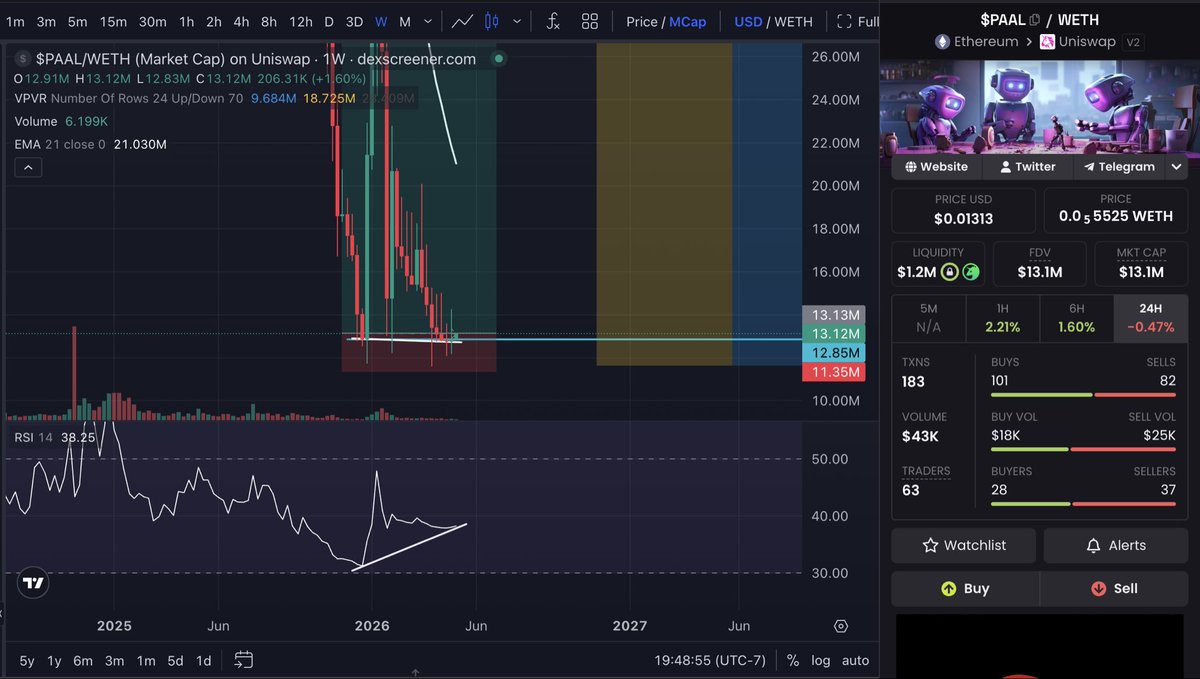This screenshot has height=679, width=1200.
Task: Open the fx indicators icon
Action: tap(552, 21)
